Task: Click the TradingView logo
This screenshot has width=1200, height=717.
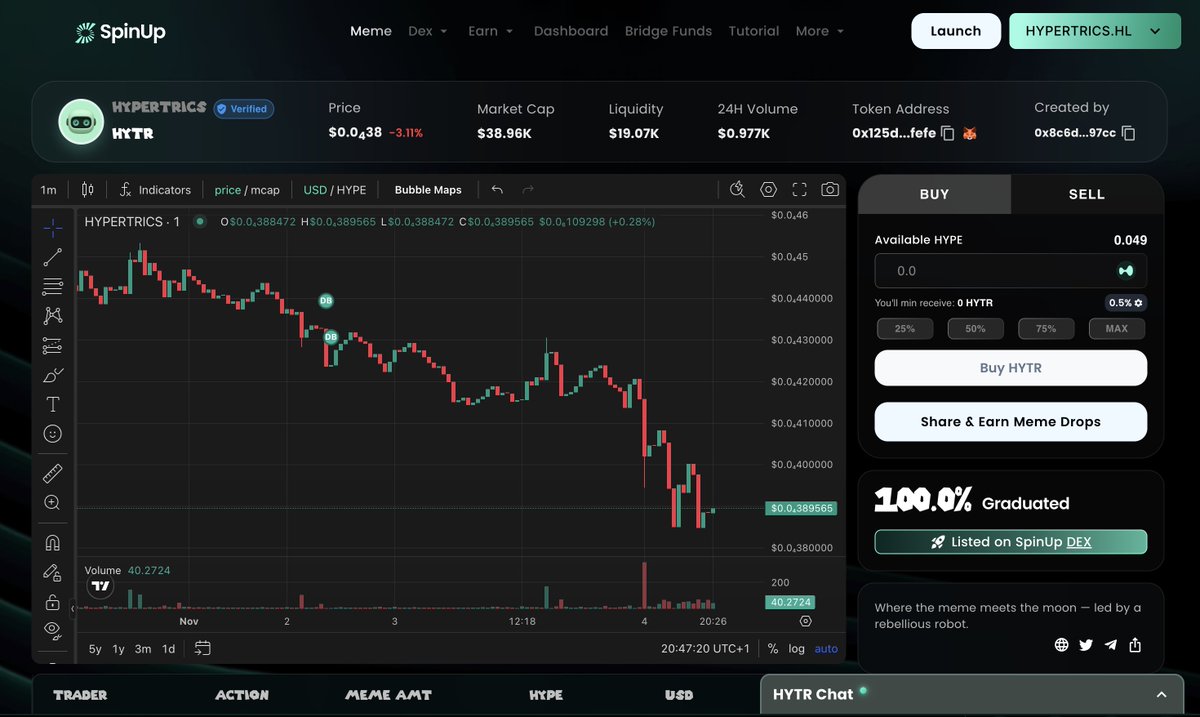Action: (x=100, y=586)
